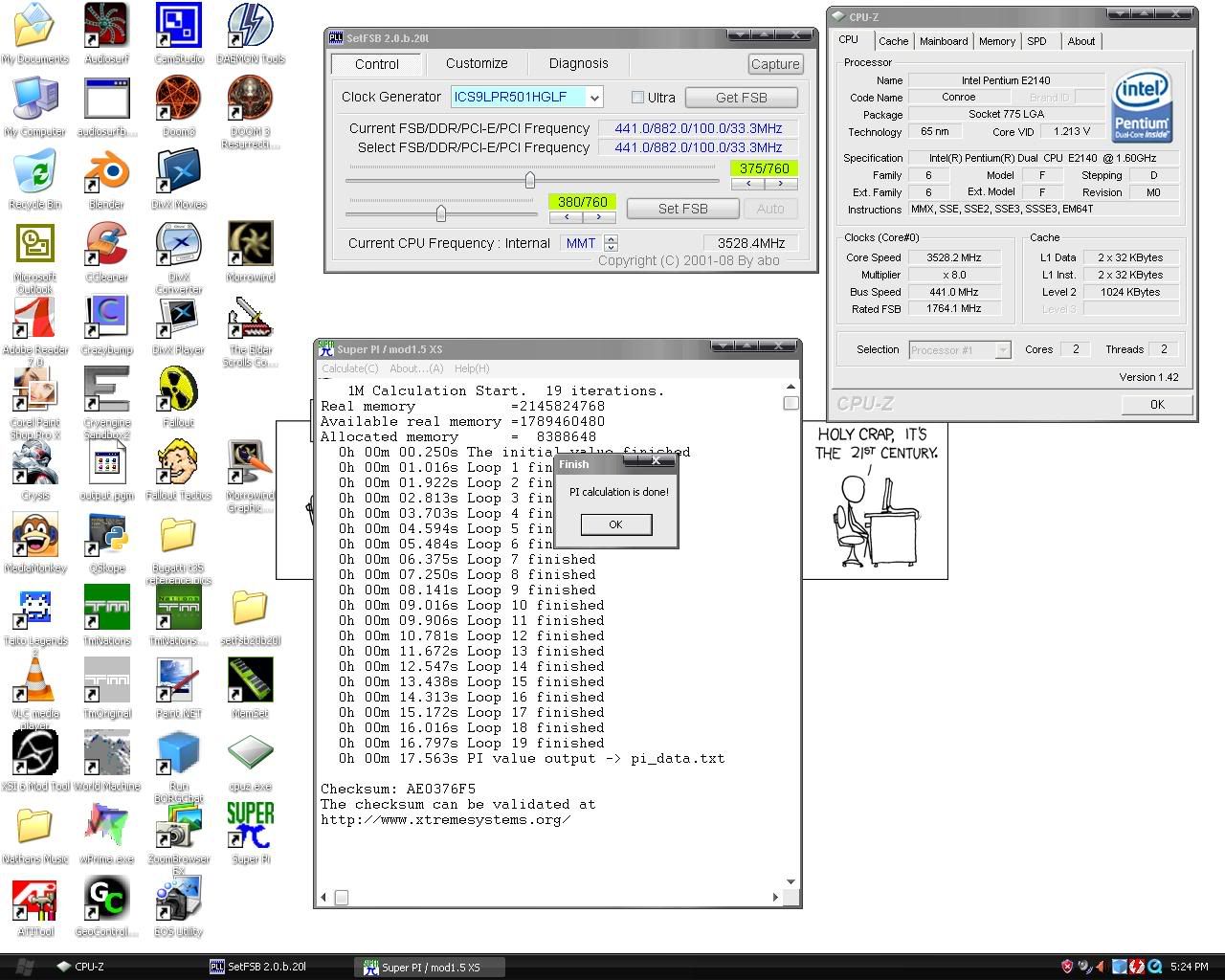Click the lower FSB slider thumb in SetFSB
This screenshot has height=980, width=1225.
tap(440, 213)
